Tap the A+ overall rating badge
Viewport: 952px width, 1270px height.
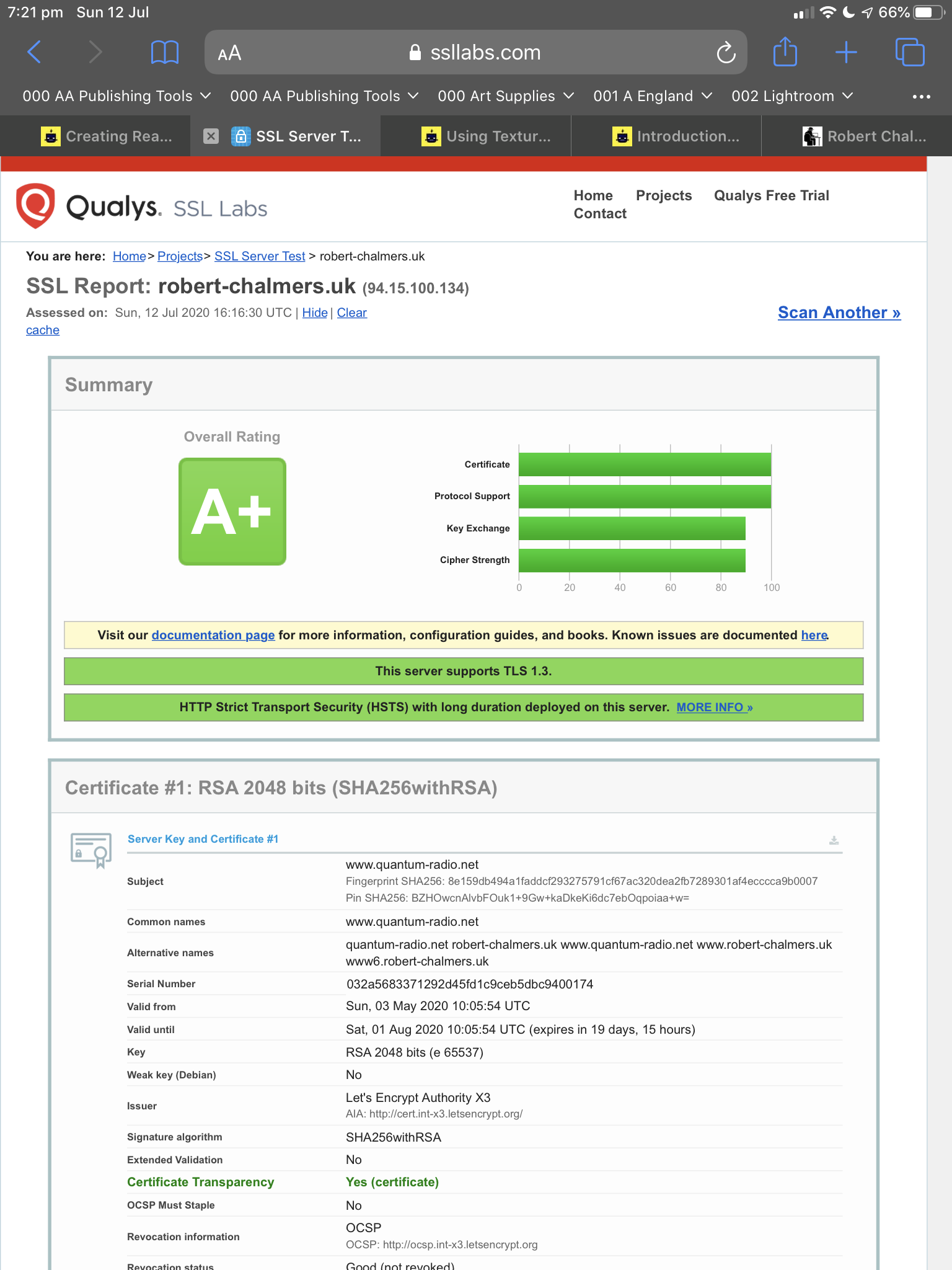point(232,512)
